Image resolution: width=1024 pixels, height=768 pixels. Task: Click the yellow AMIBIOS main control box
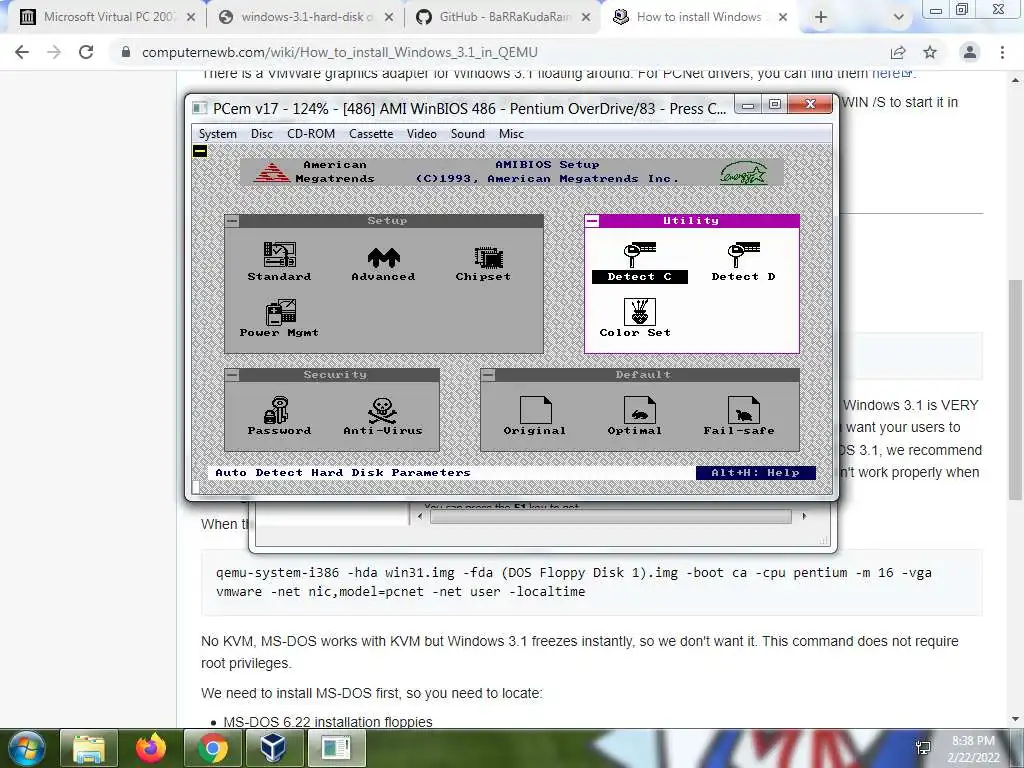coord(200,152)
